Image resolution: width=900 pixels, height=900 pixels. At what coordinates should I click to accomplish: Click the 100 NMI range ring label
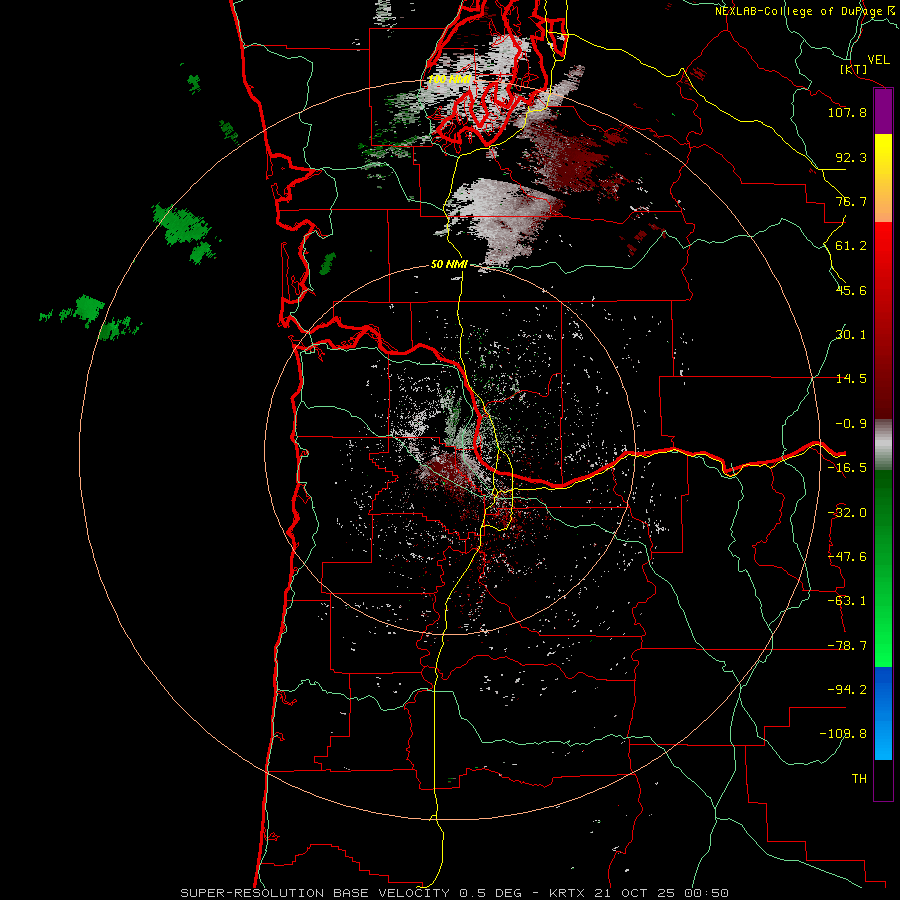449,79
